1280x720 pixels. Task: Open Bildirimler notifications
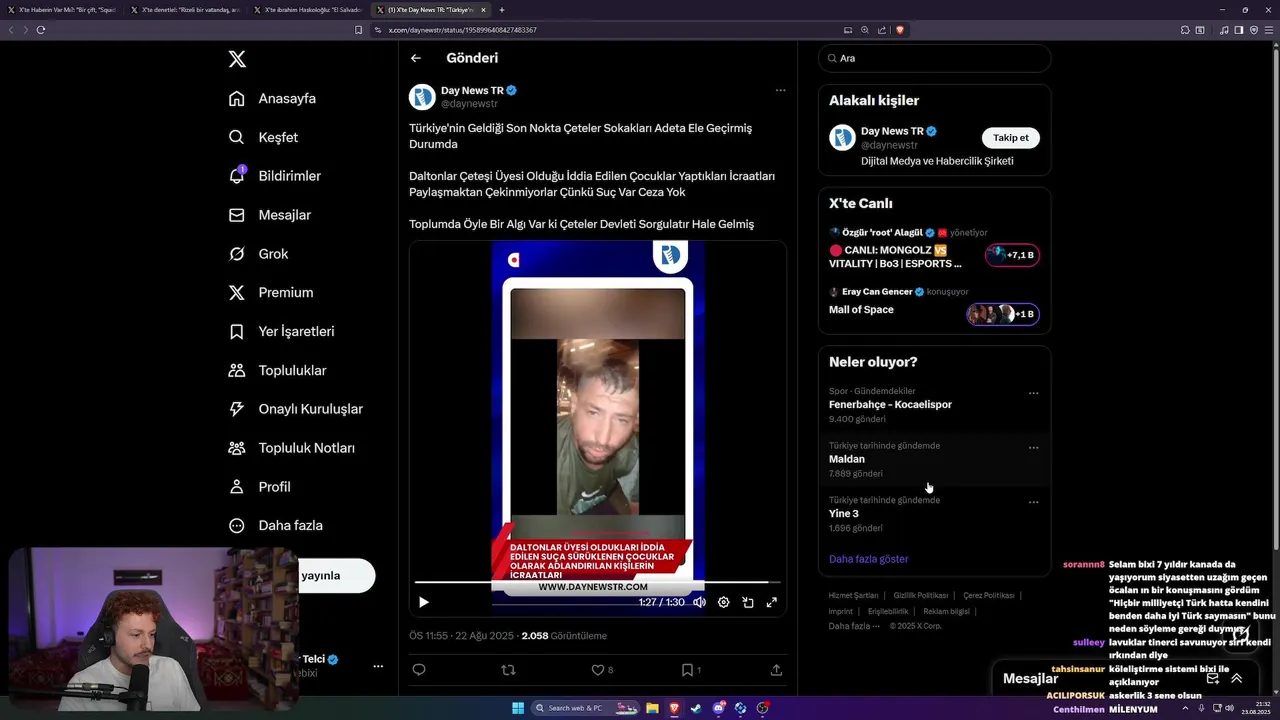[x=275, y=176]
